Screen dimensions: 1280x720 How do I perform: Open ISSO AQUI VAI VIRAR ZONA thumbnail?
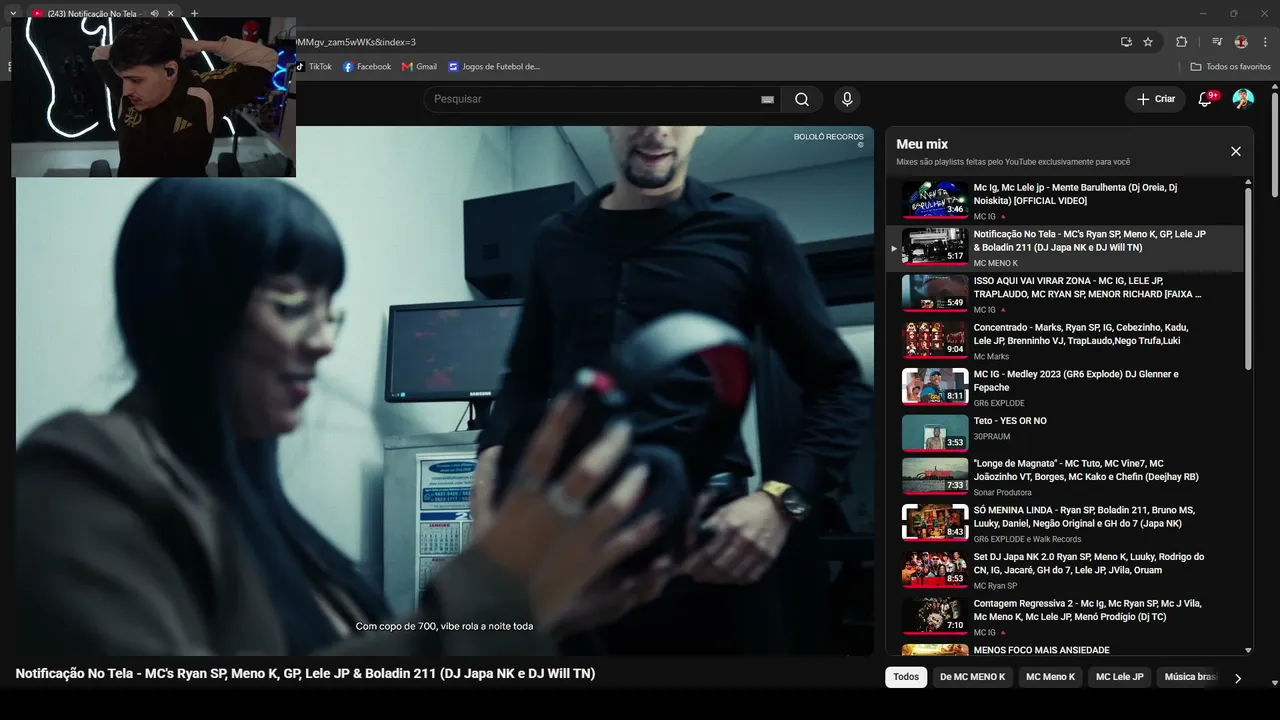(935, 293)
